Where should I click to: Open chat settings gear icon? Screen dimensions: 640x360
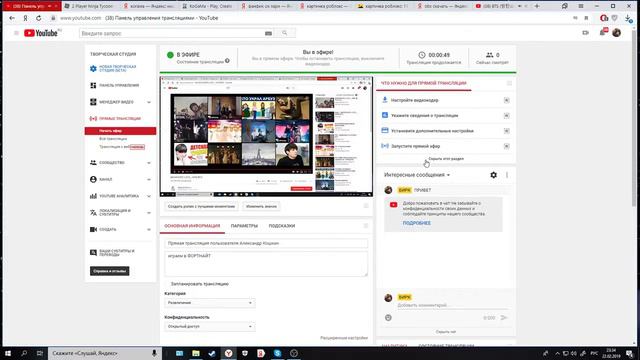pyautogui.click(x=493, y=175)
